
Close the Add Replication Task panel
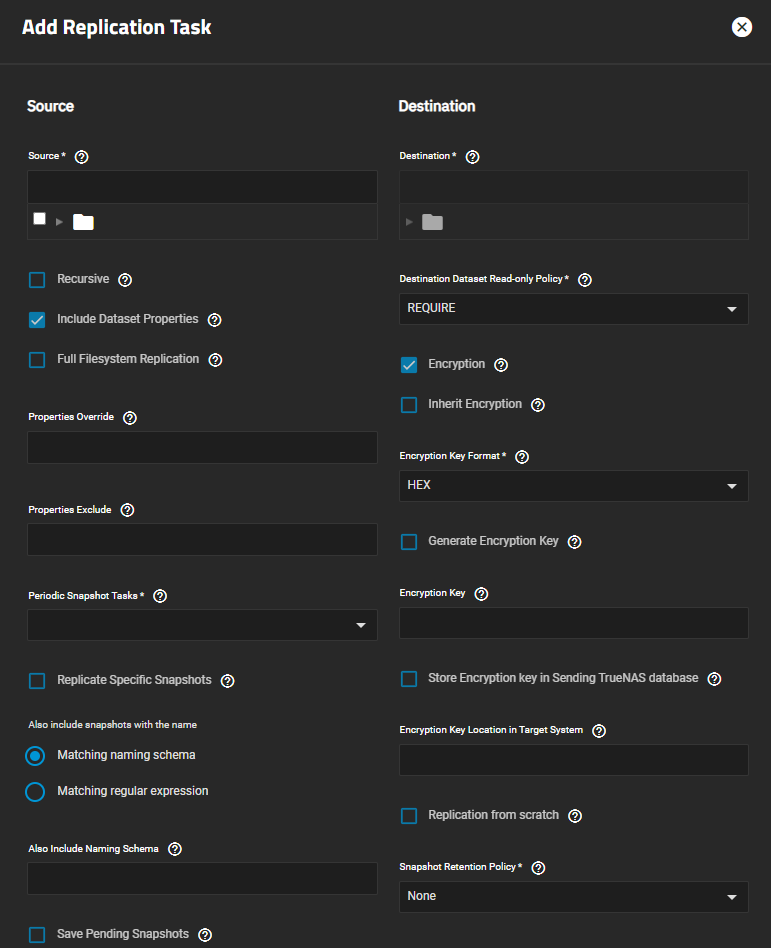[x=741, y=27]
